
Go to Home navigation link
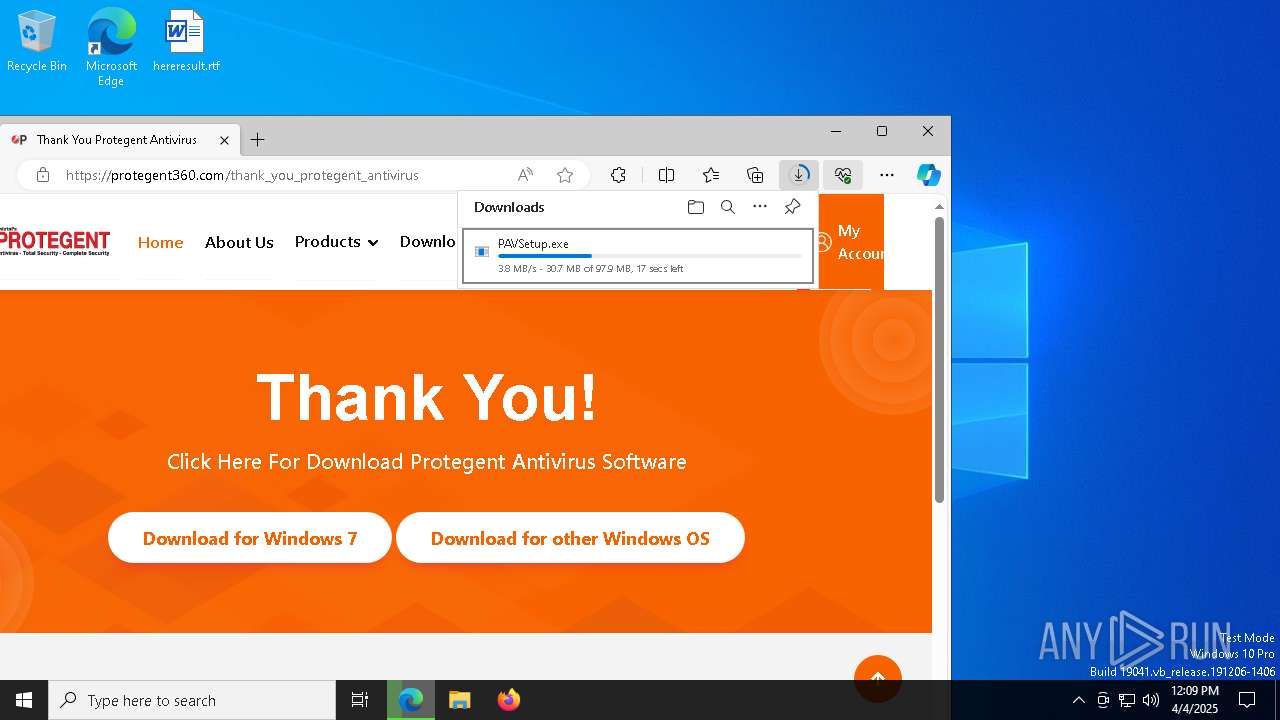click(x=161, y=242)
